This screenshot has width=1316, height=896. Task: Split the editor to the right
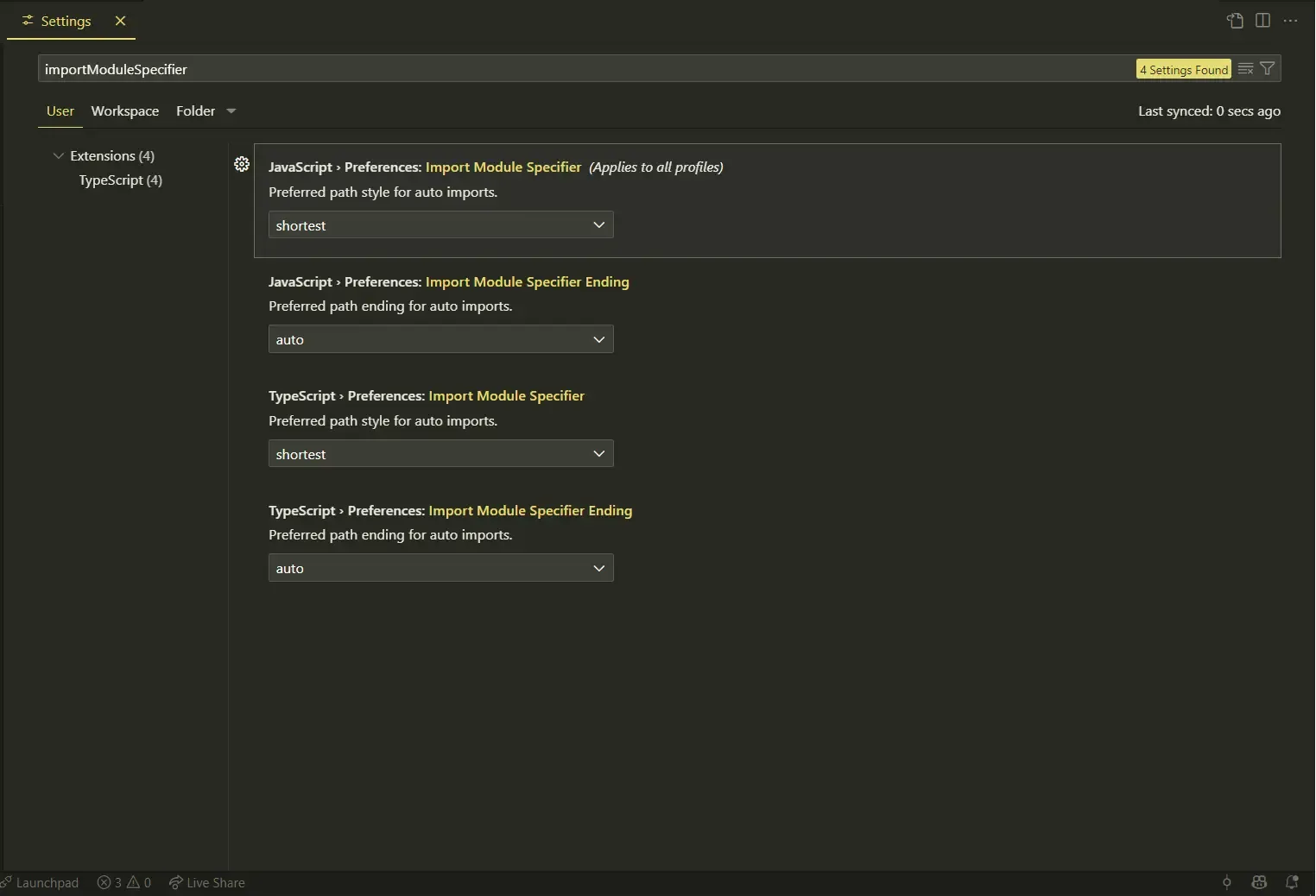tap(1262, 21)
